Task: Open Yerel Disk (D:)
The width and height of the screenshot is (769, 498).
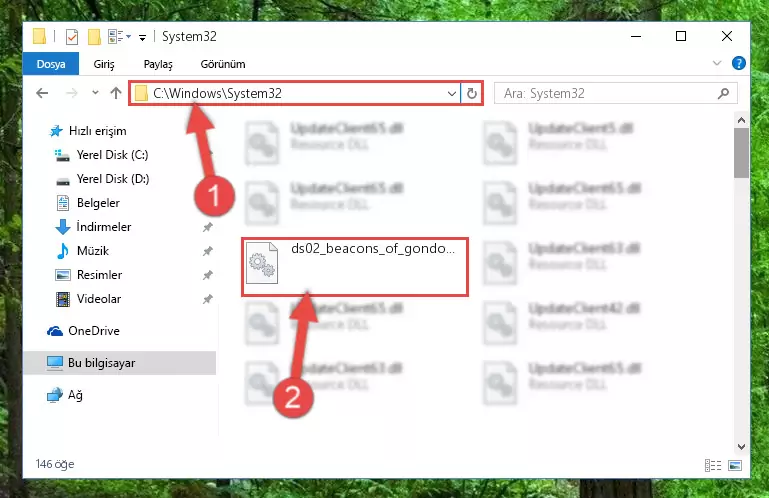Action: pyautogui.click(x=113, y=179)
